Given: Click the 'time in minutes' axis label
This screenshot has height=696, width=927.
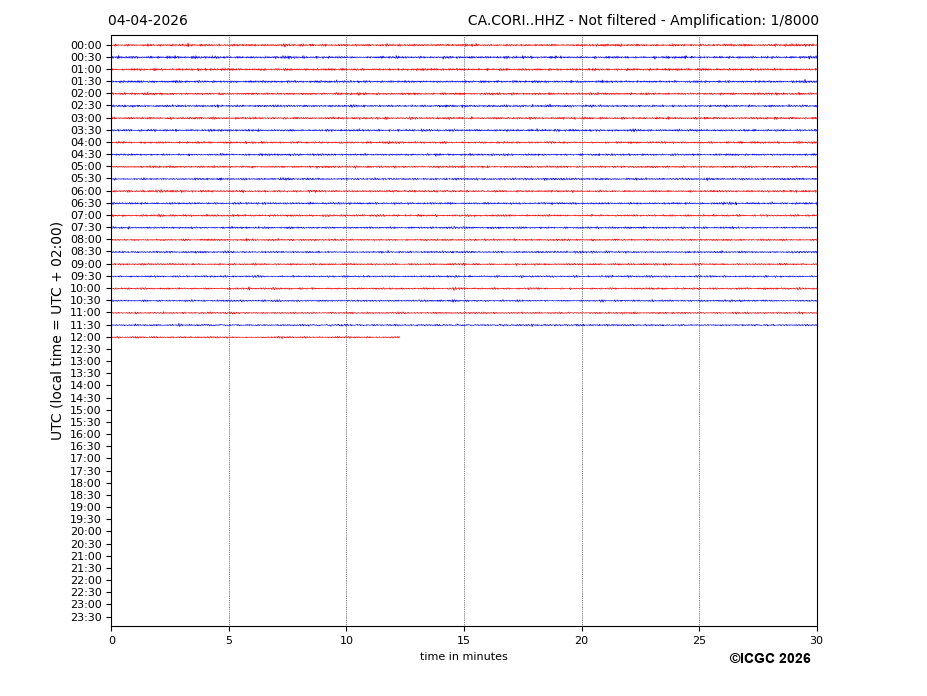Looking at the screenshot, I should tap(463, 657).
